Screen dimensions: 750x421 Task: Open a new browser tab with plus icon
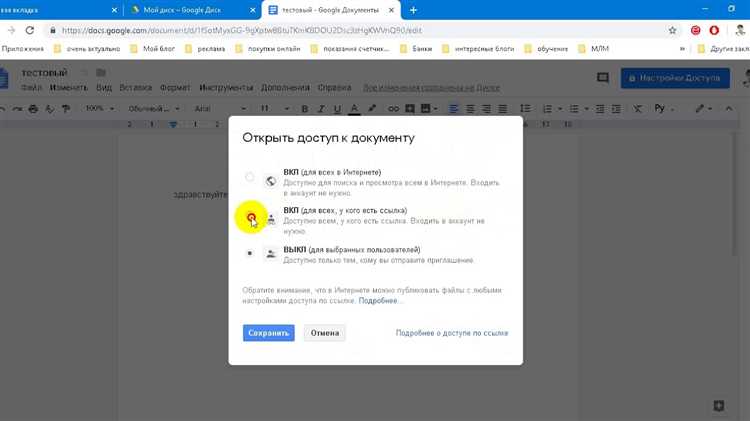coord(413,10)
